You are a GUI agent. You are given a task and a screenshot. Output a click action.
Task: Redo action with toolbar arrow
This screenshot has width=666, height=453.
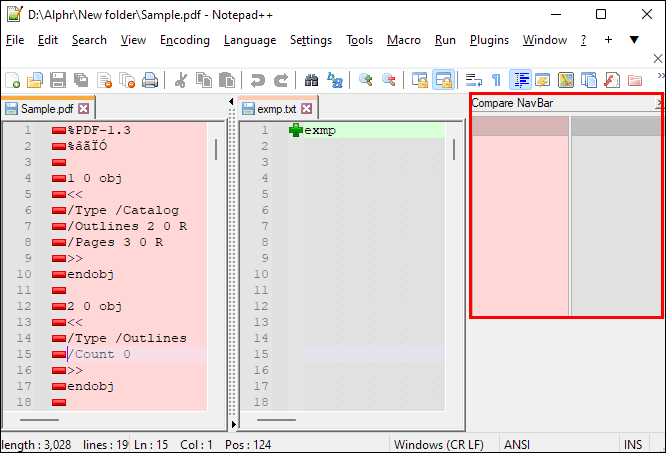click(280, 80)
